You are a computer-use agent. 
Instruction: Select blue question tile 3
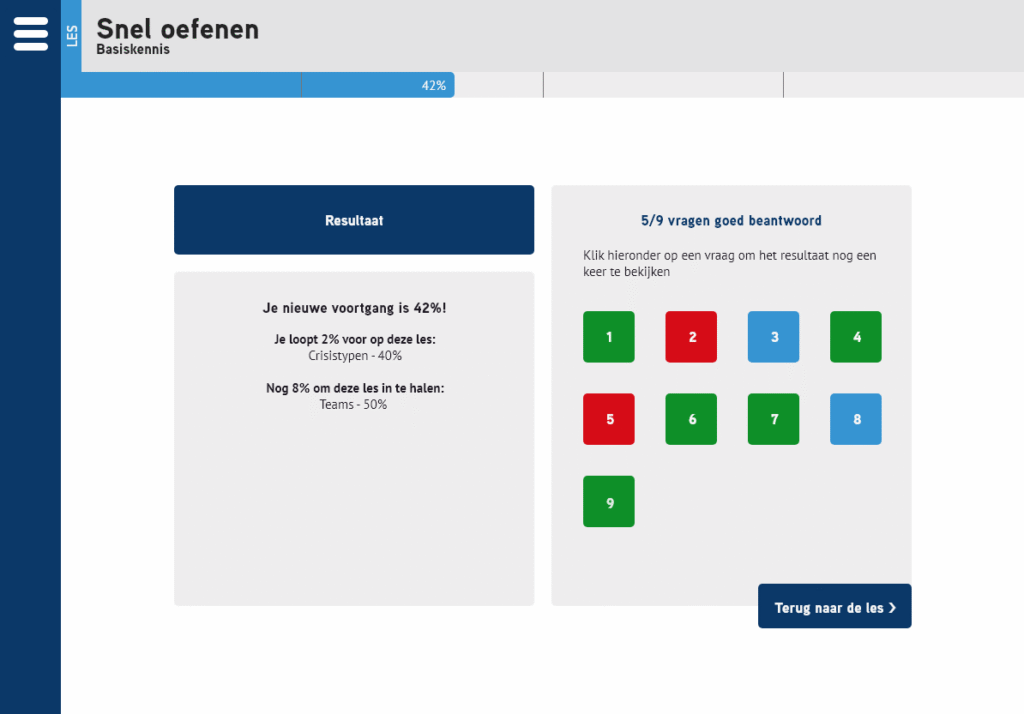pyautogui.click(x=774, y=337)
